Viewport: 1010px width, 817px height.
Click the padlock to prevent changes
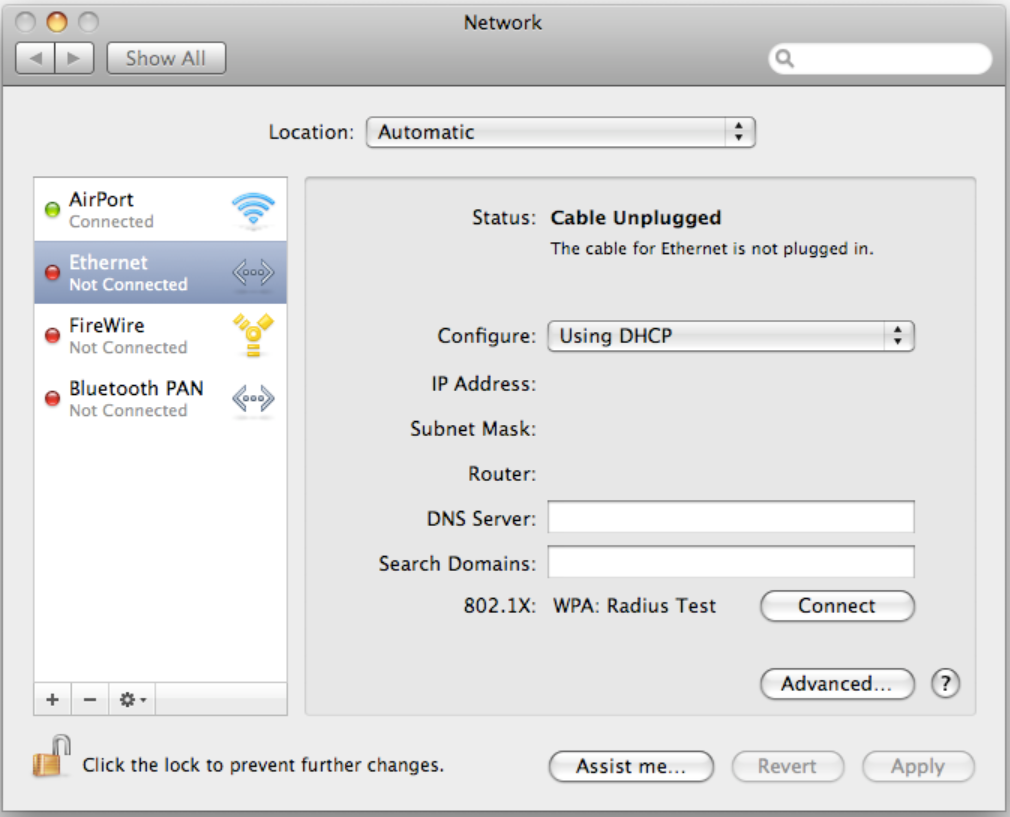pyautogui.click(x=52, y=757)
